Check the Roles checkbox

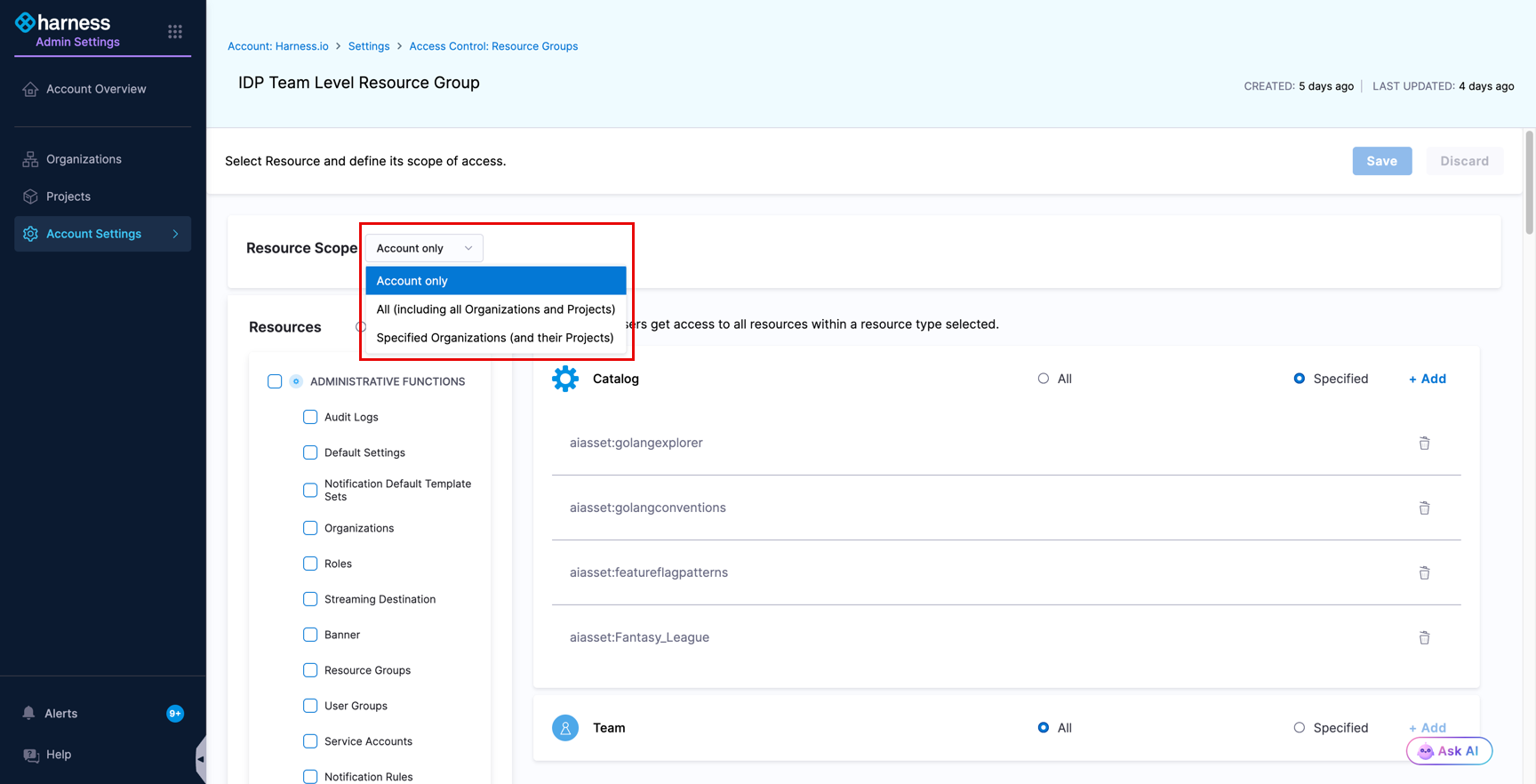pos(310,564)
